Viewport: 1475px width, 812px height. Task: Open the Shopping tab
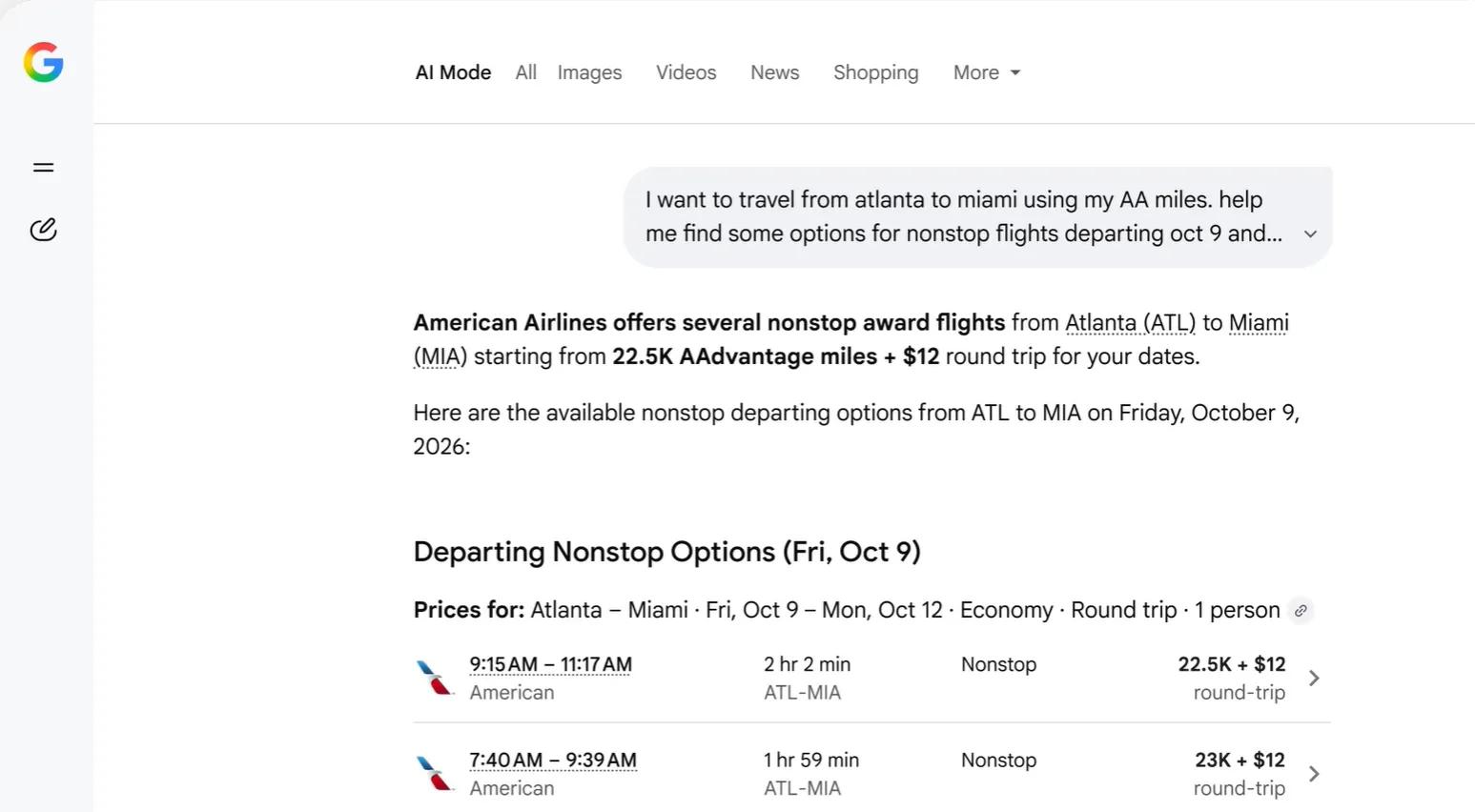point(875,72)
